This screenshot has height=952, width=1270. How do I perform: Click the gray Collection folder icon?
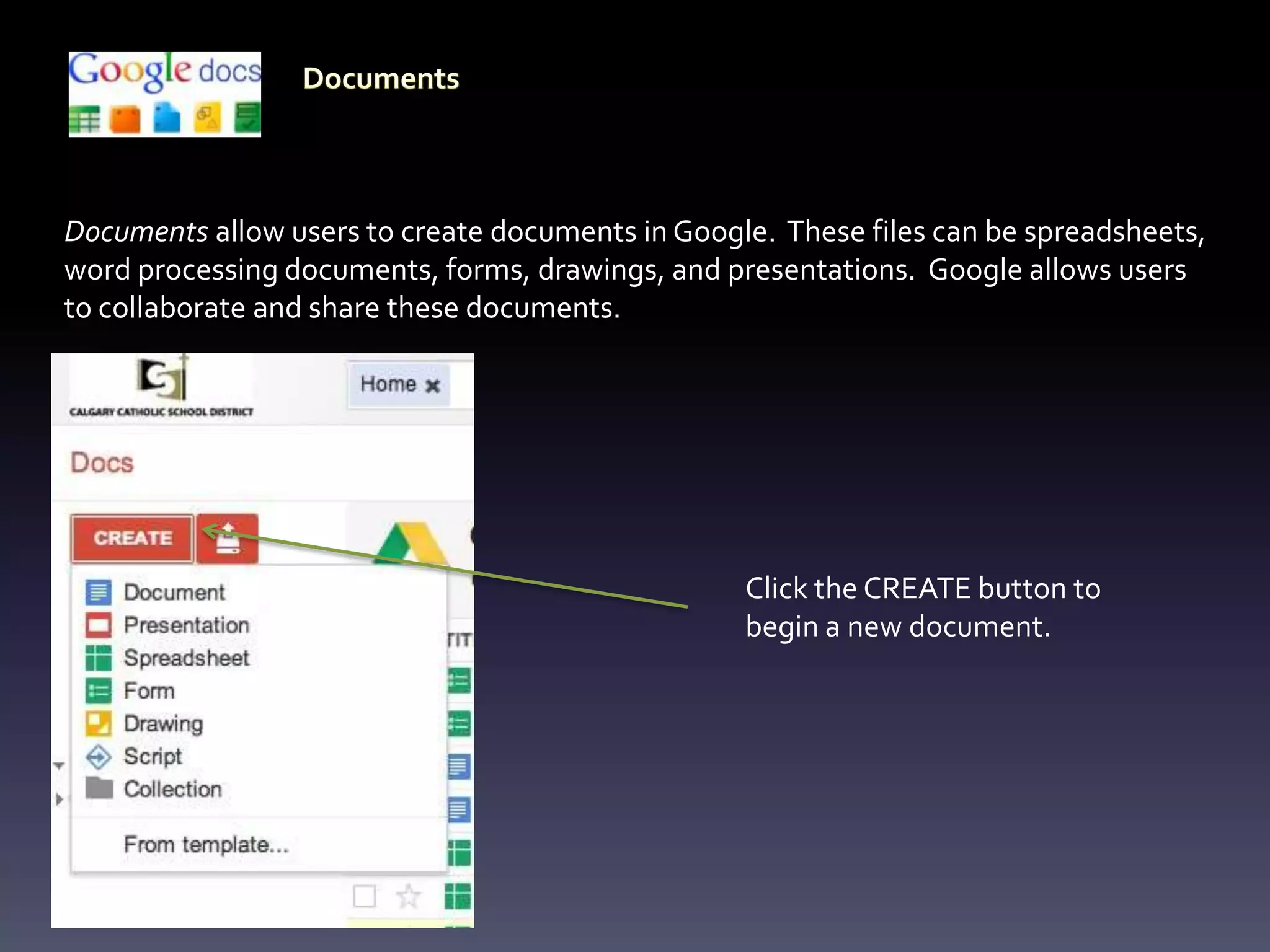pyautogui.click(x=99, y=788)
